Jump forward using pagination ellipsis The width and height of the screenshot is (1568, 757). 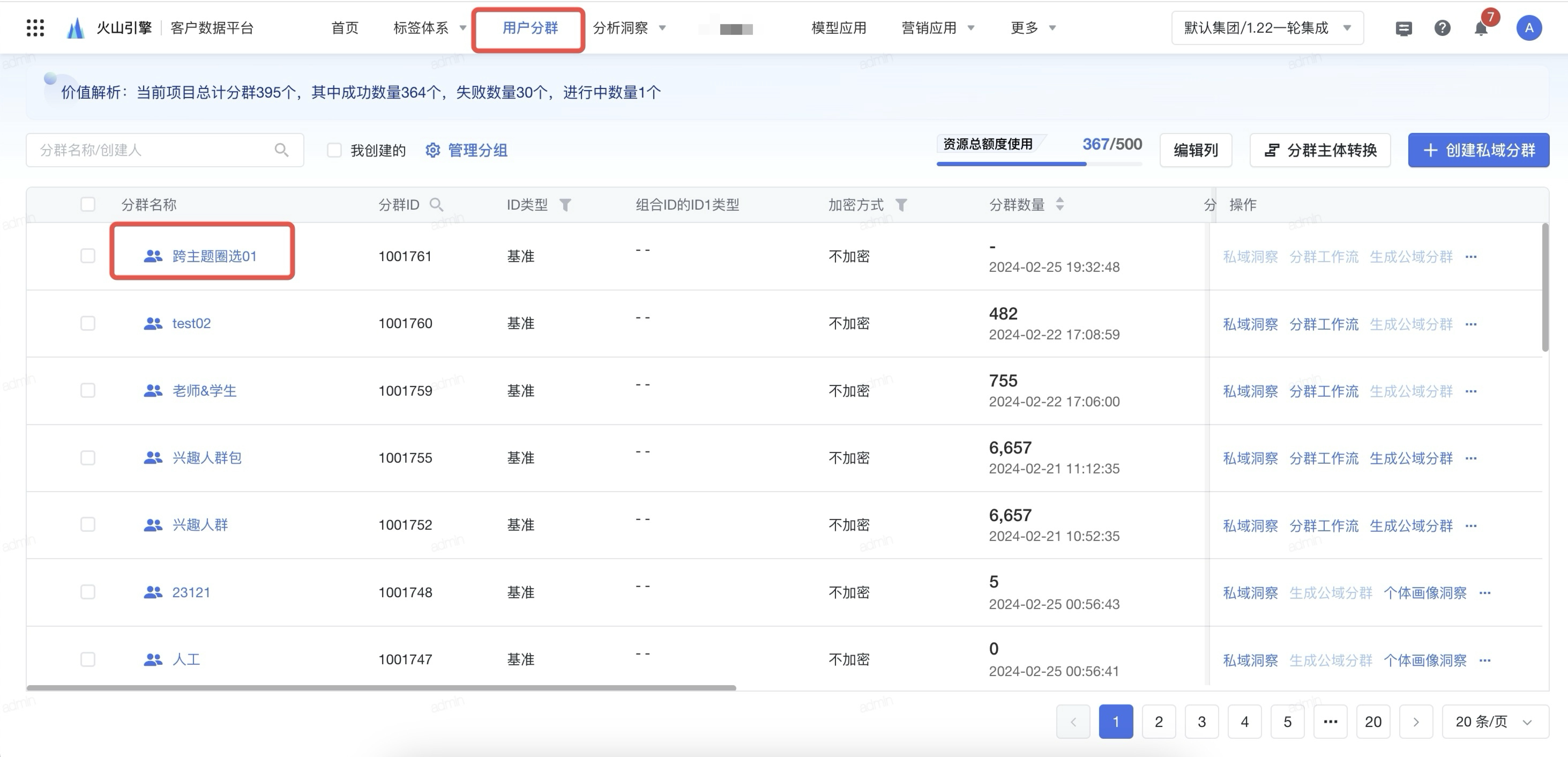pyautogui.click(x=1331, y=722)
